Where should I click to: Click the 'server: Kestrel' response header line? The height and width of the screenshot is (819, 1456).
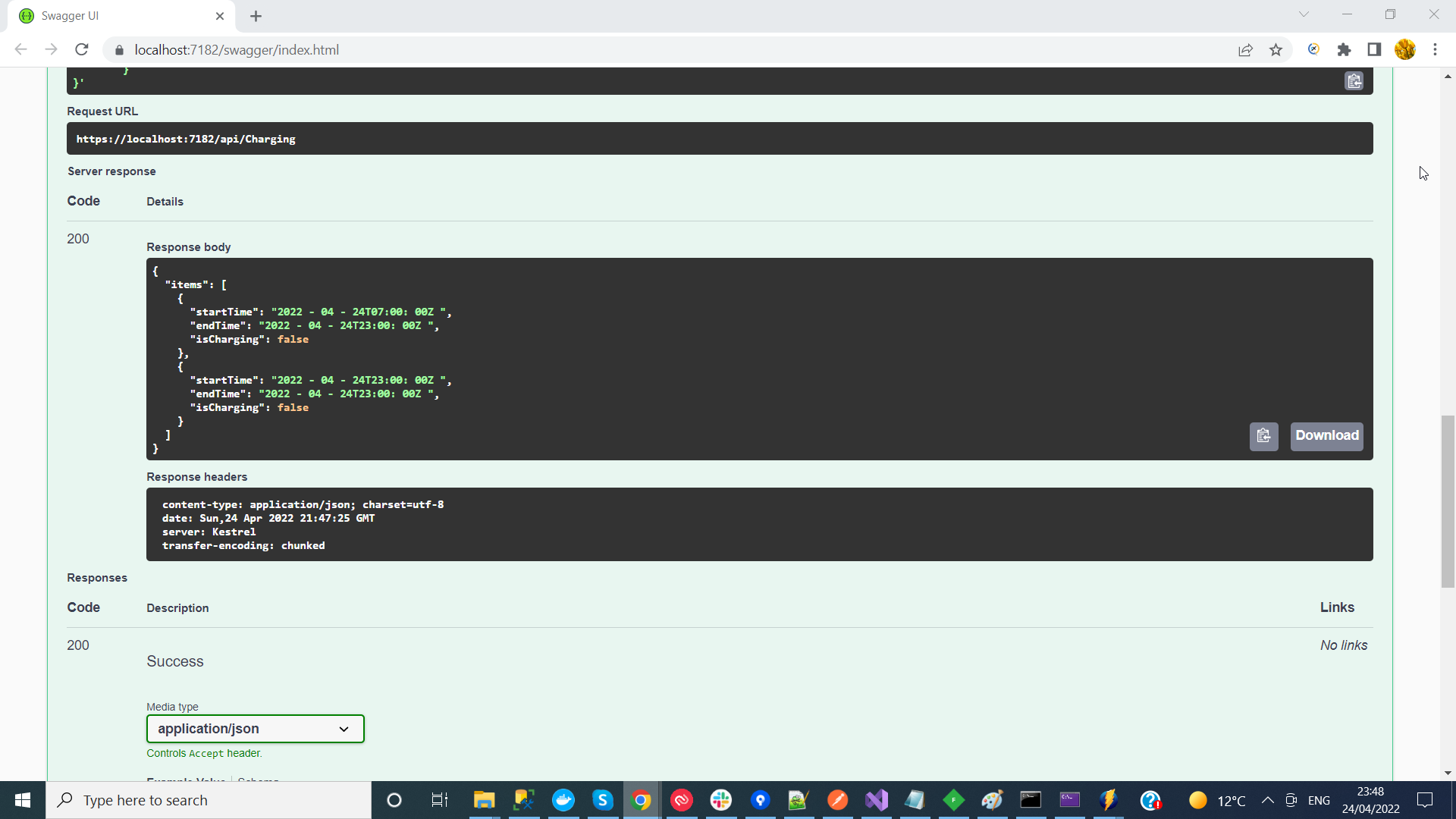pyautogui.click(x=209, y=532)
